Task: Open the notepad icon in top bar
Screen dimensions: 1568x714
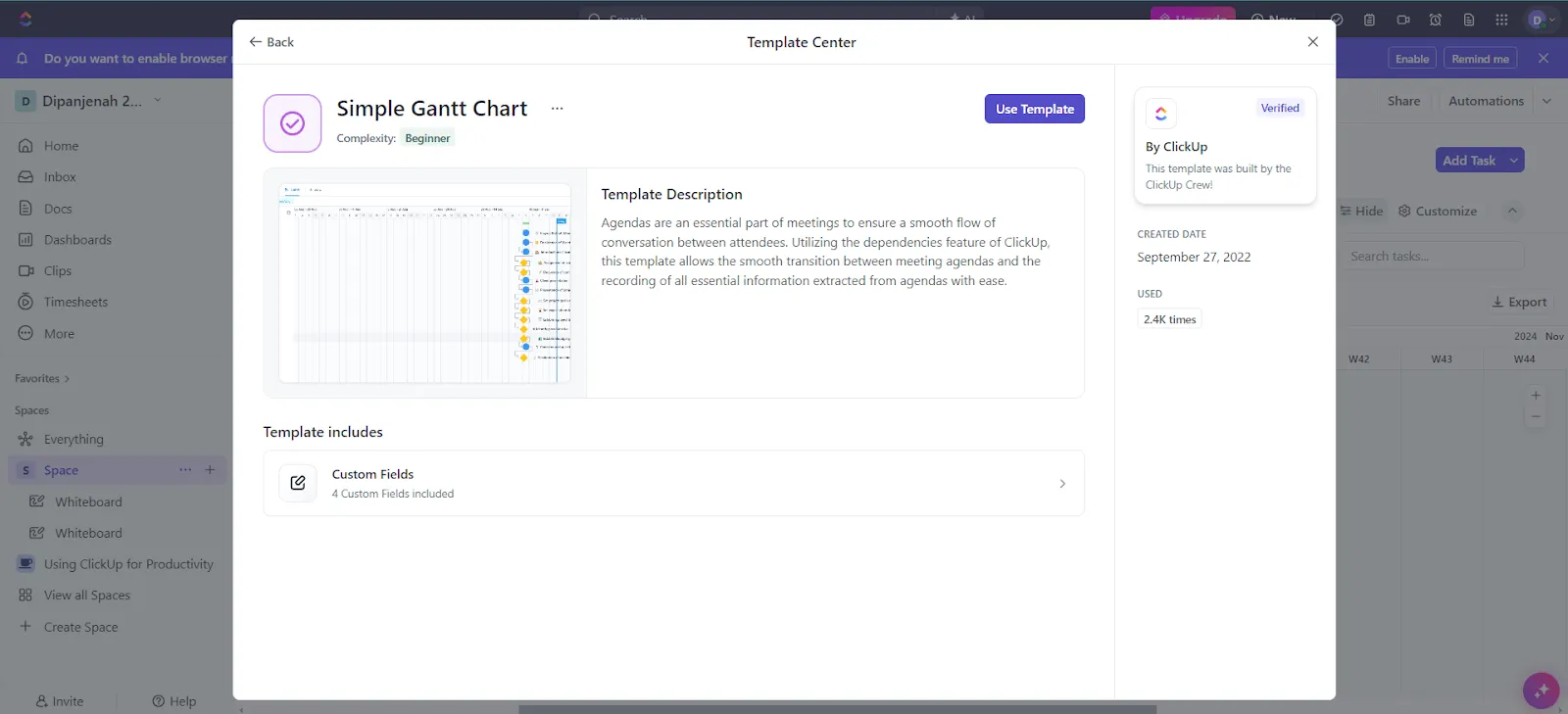Action: tap(1369, 20)
